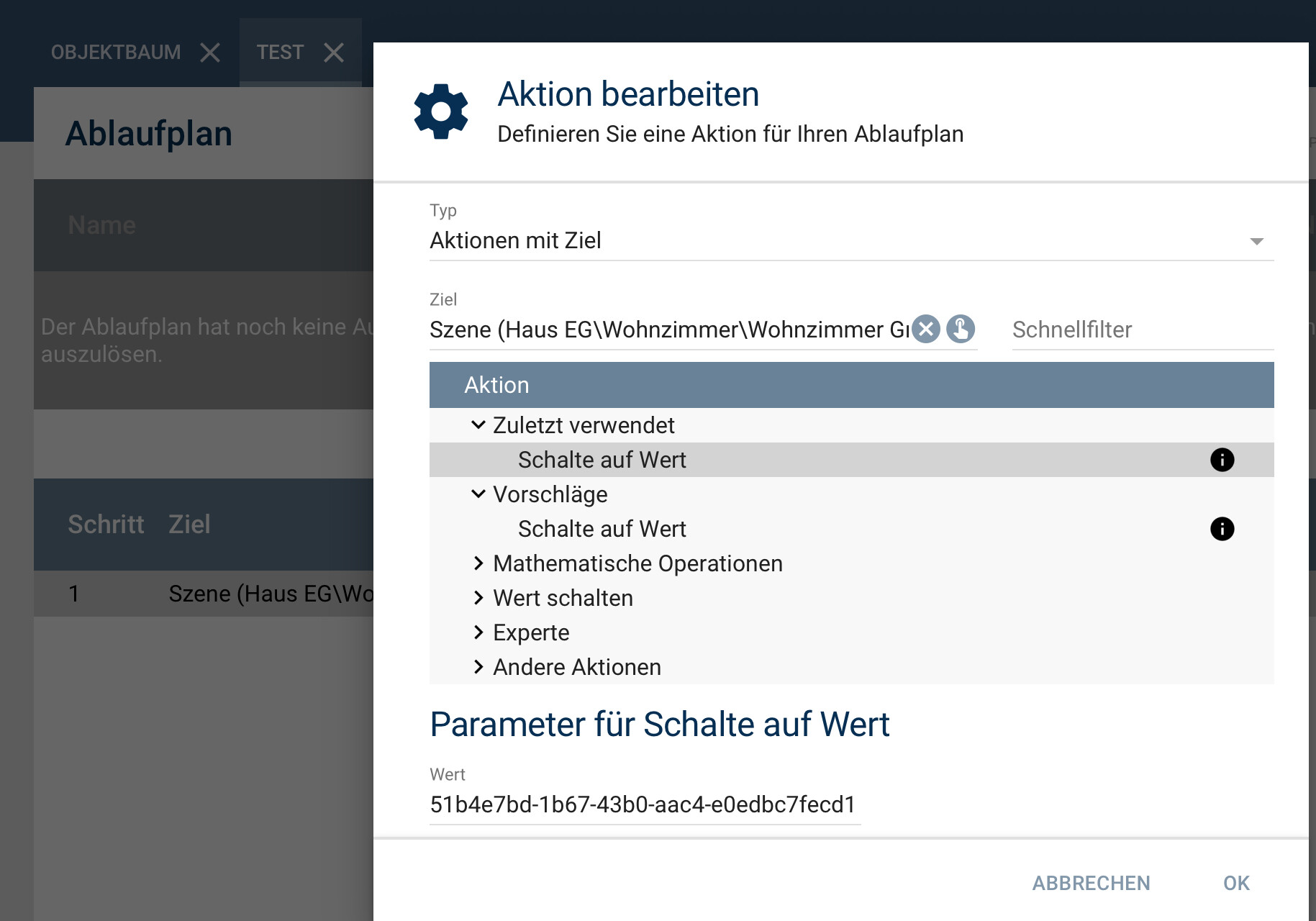The height and width of the screenshot is (921, 1316).
Task: Show info for suggested Schalte auf Wert
Action: coord(1222,529)
